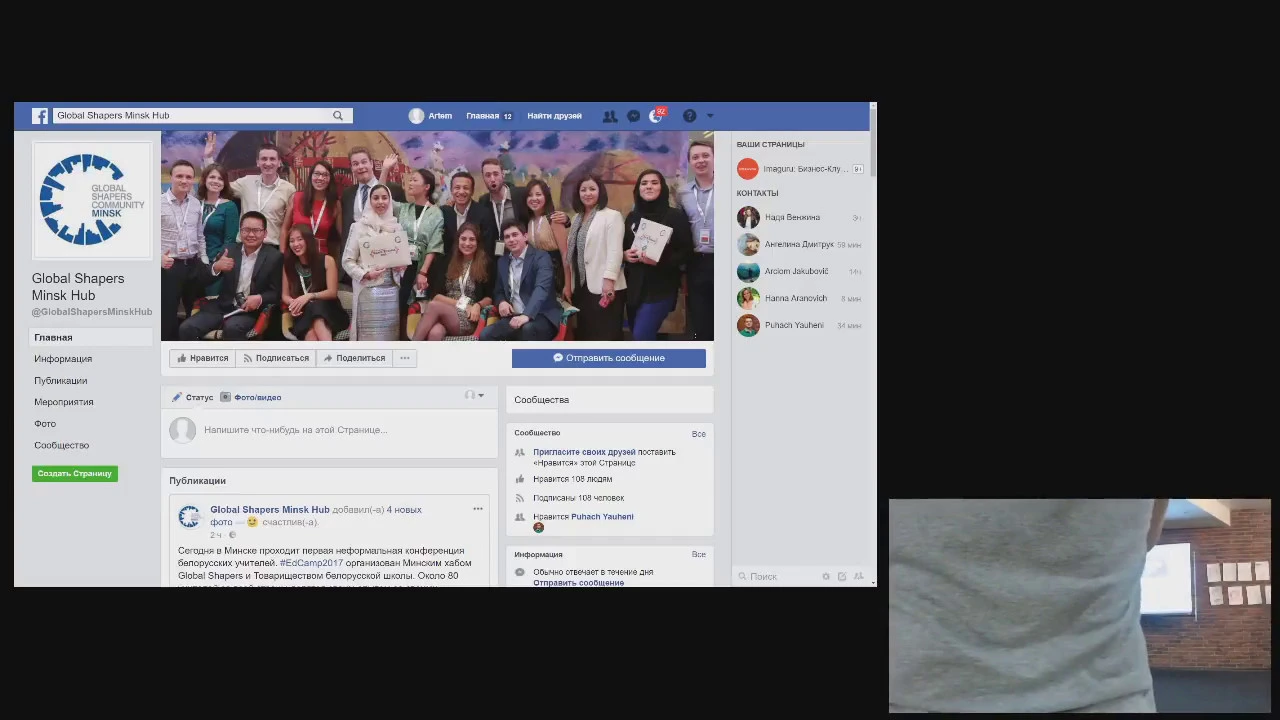The image size is (1280, 720).
Task: Open Messenger icon in top bar
Action: 633,116
